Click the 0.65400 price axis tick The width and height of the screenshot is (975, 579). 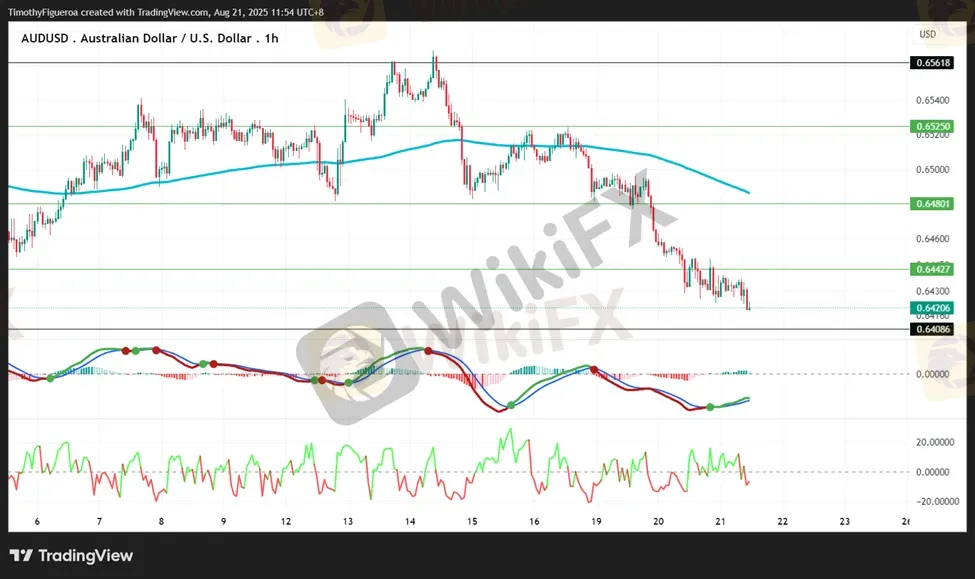tap(932, 101)
